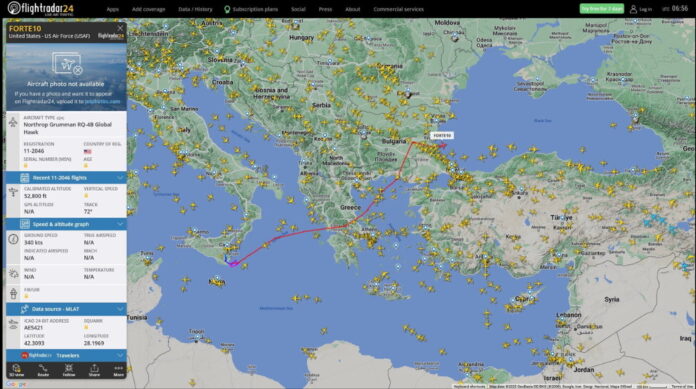Open Commercial services link

click(399, 9)
